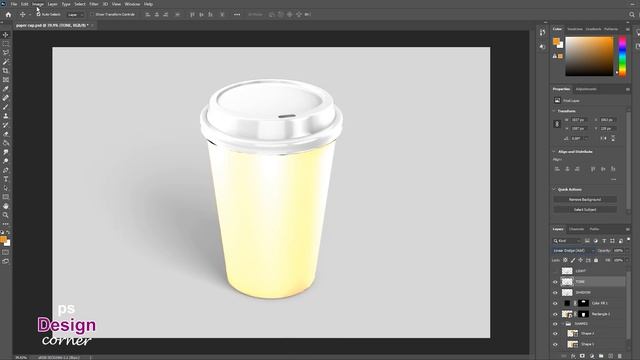This screenshot has width=640, height=360.
Task: Collapse the SHAPES group
Action: click(x=562, y=324)
